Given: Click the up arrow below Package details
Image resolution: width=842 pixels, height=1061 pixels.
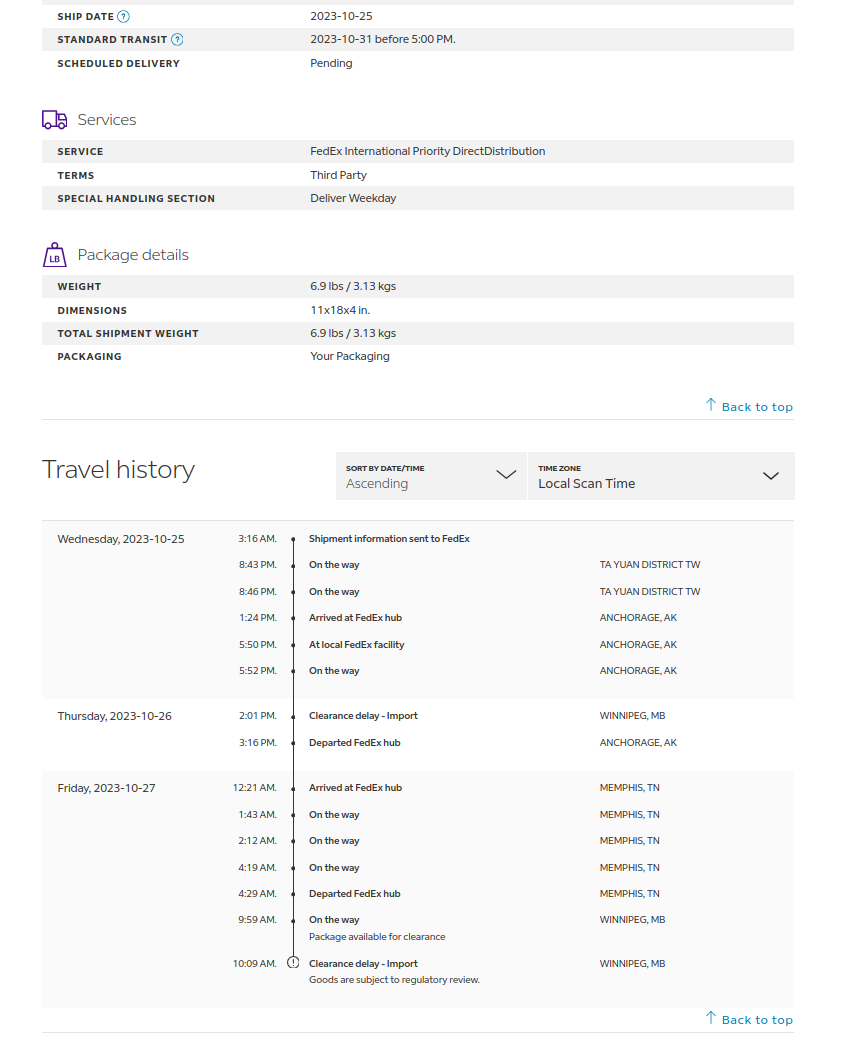Looking at the screenshot, I should (x=711, y=405).
